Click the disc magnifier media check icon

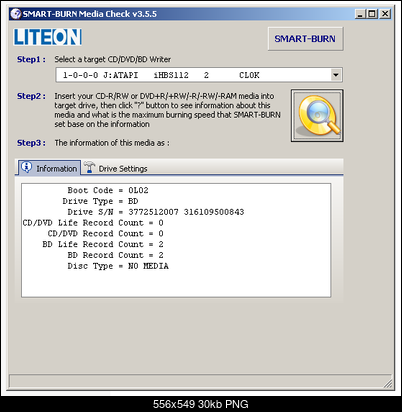coord(317,115)
